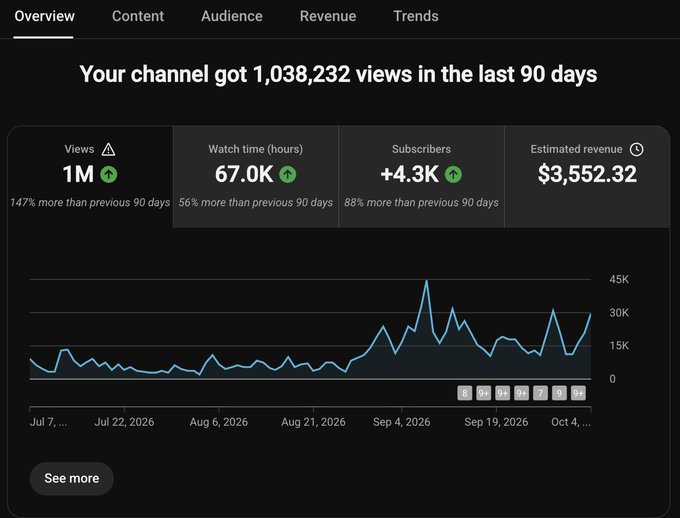Screen dimensions: 680x518
Task: Click the '88% more than previous 90 days' text
Action: point(421,203)
